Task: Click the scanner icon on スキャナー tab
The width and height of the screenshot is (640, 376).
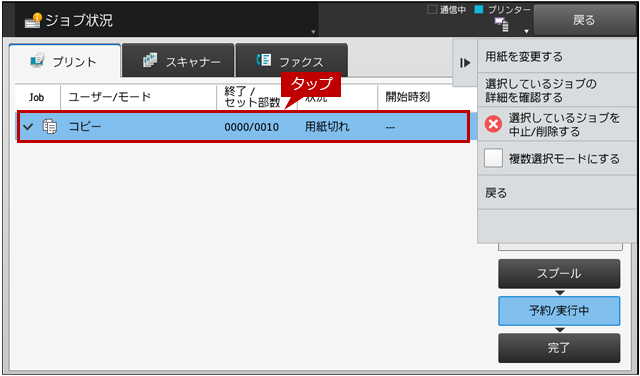Action: (x=150, y=60)
